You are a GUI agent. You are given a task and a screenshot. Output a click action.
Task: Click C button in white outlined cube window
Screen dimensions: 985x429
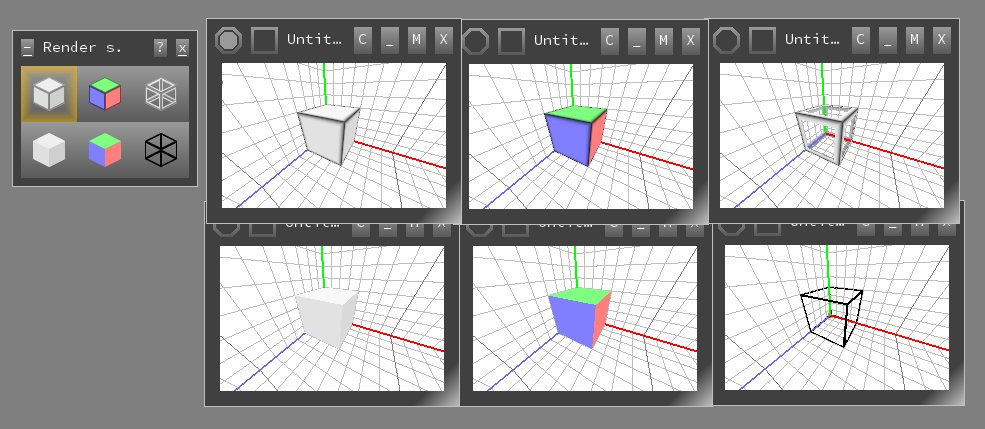click(362, 40)
